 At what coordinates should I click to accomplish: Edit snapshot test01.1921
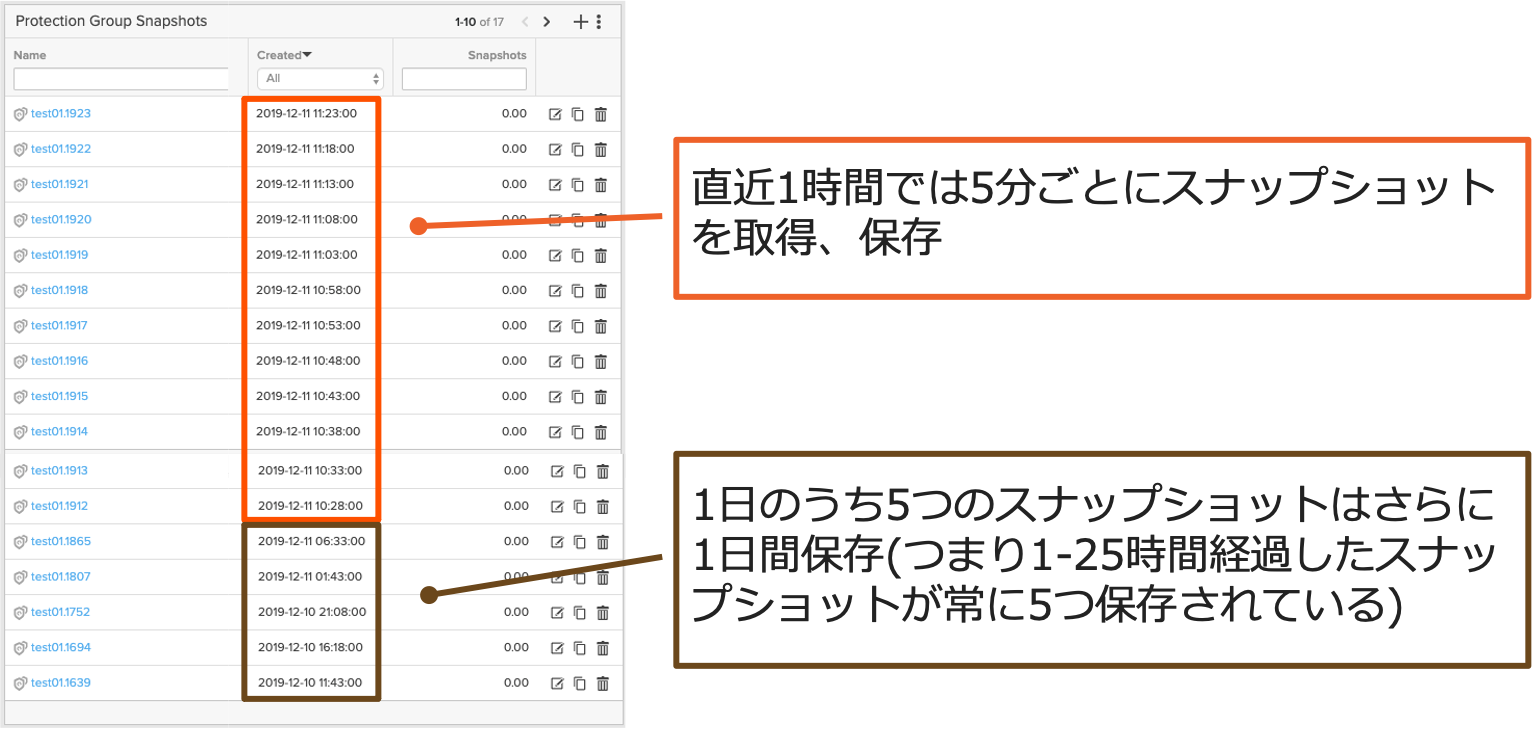555,184
